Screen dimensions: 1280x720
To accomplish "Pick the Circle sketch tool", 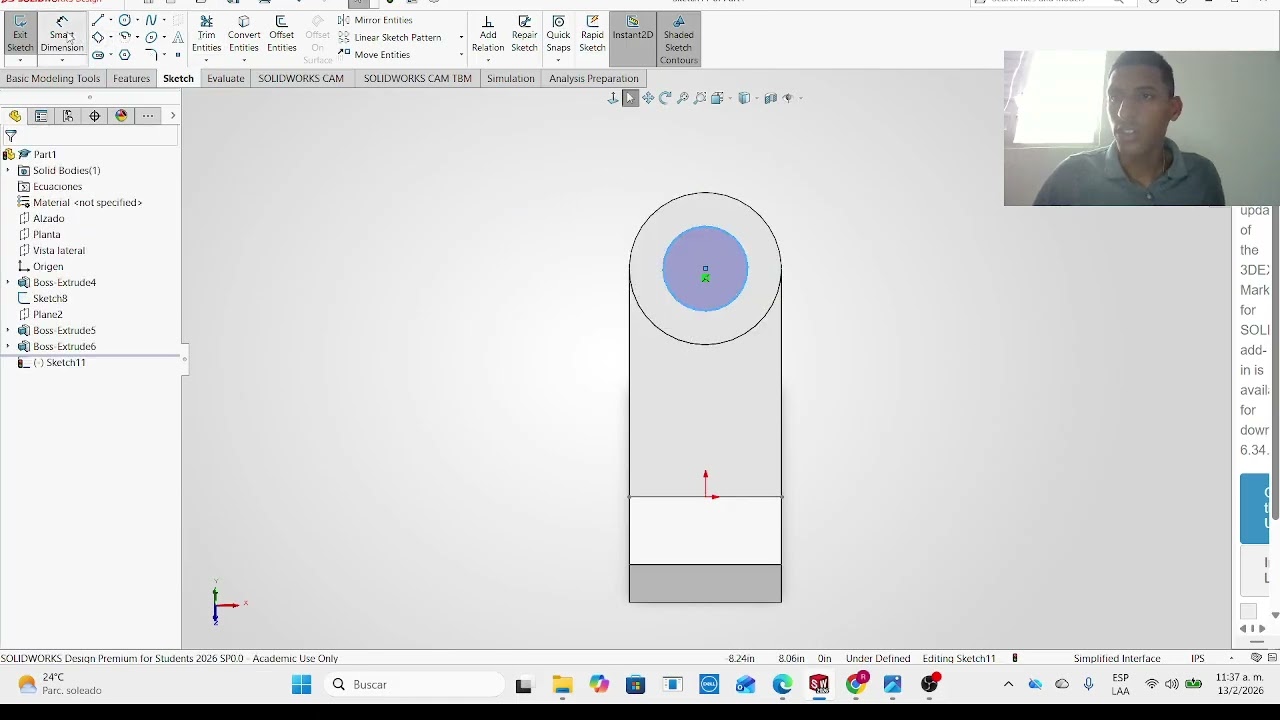I will (125, 20).
